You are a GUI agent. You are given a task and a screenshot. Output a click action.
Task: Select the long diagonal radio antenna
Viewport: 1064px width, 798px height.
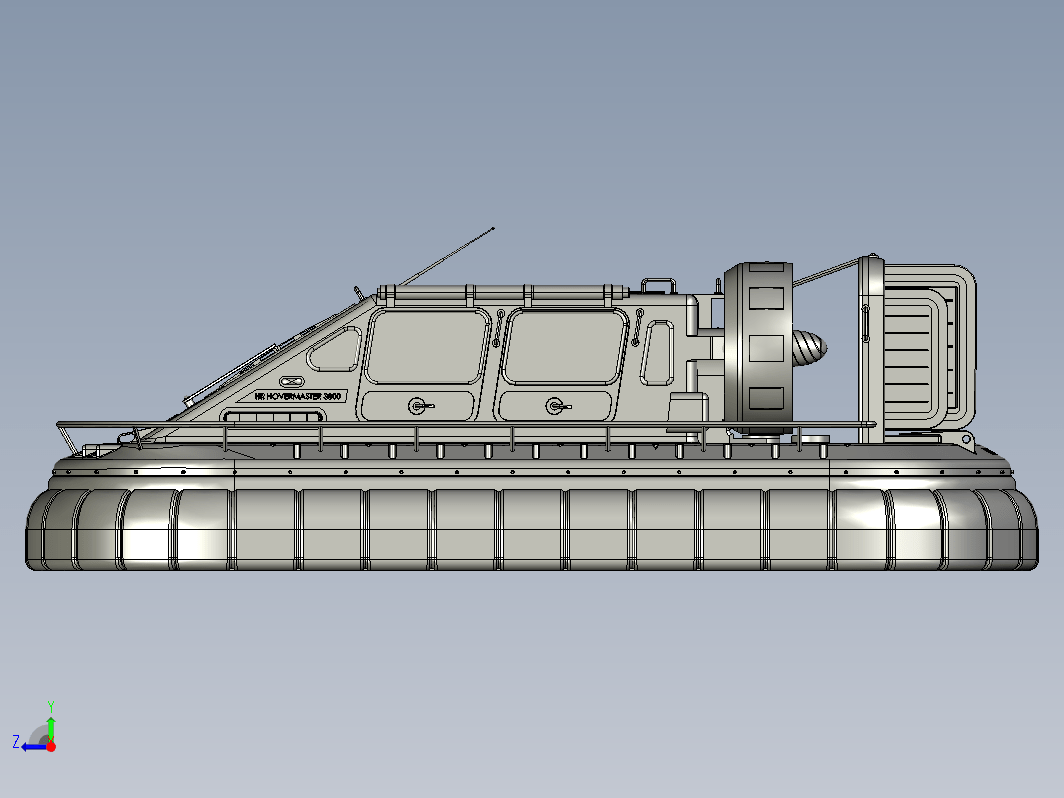(x=446, y=256)
